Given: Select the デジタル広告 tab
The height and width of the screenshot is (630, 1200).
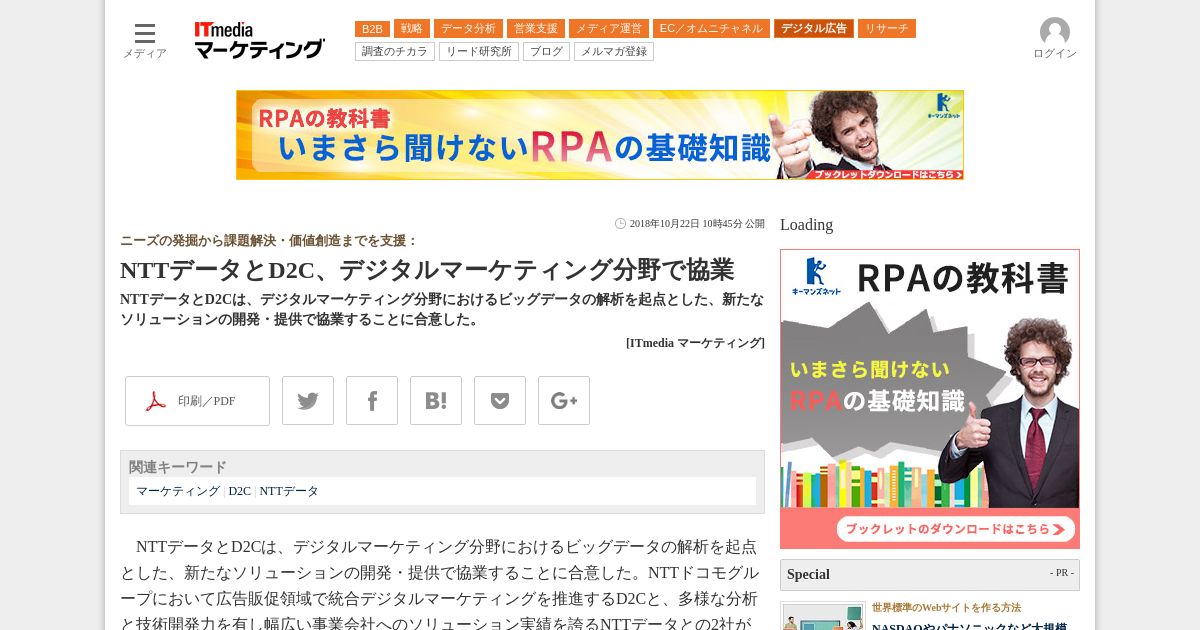Looking at the screenshot, I should (814, 29).
